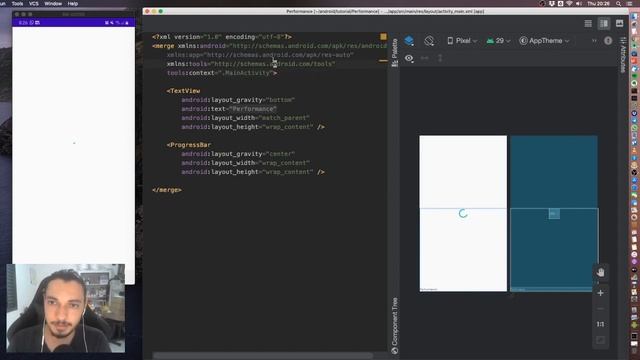This screenshot has width=640, height=360.
Task: Click the yellow warning marker in editor gutter
Action: tap(383, 37)
